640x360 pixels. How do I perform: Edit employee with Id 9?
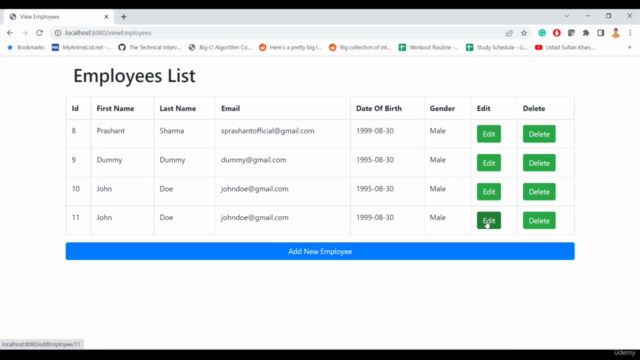tap(489, 163)
